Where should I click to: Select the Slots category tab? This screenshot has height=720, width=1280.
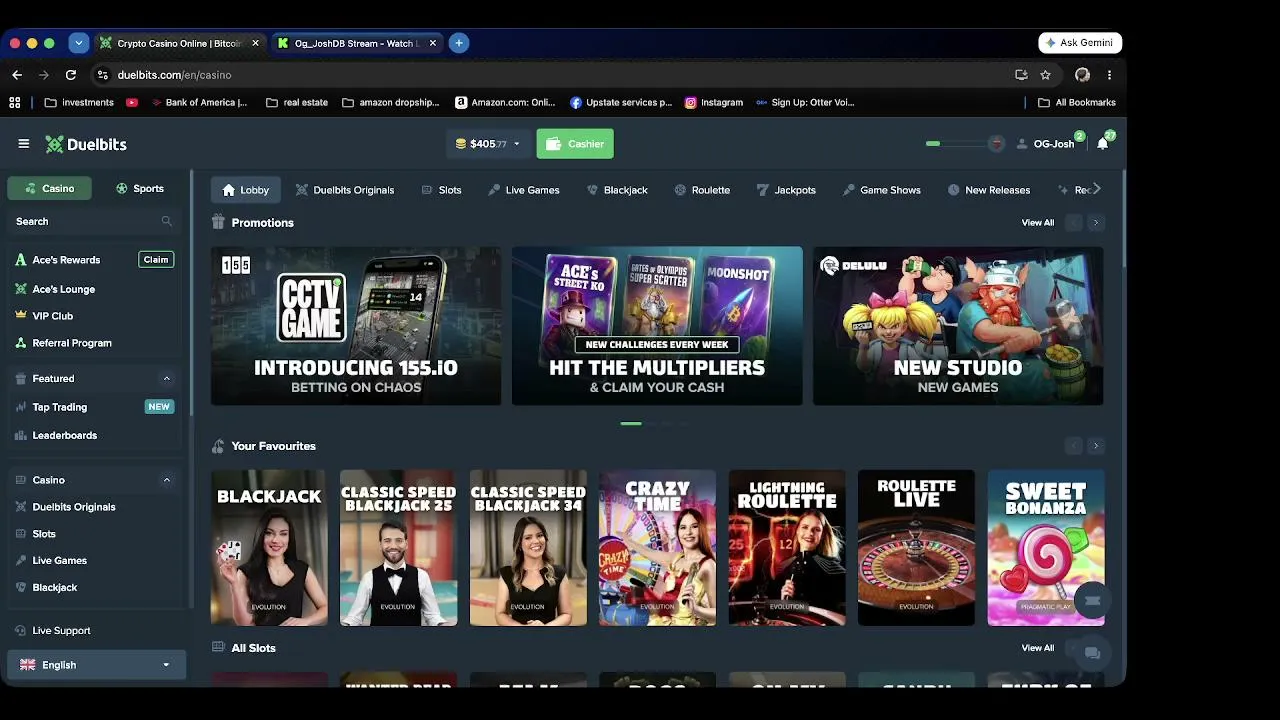441,190
